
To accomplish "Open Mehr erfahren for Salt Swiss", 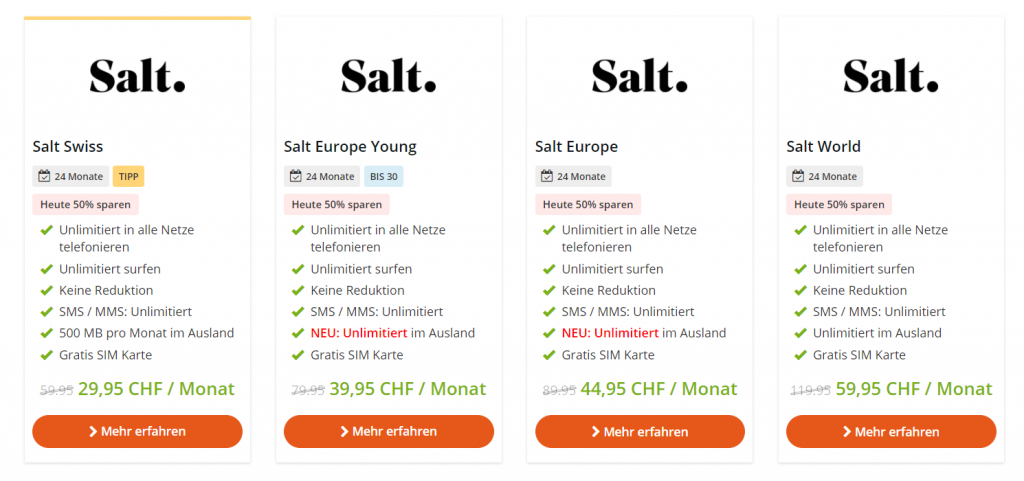I will click(137, 431).
